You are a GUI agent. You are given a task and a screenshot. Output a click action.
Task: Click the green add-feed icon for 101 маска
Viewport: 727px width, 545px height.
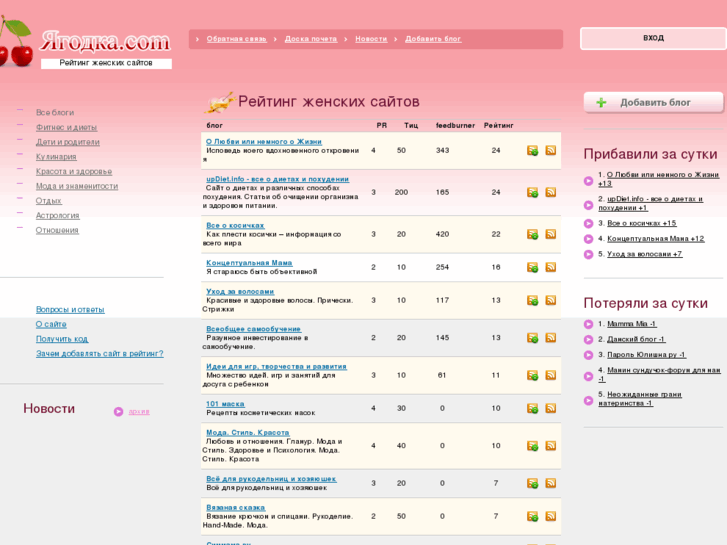point(532,409)
